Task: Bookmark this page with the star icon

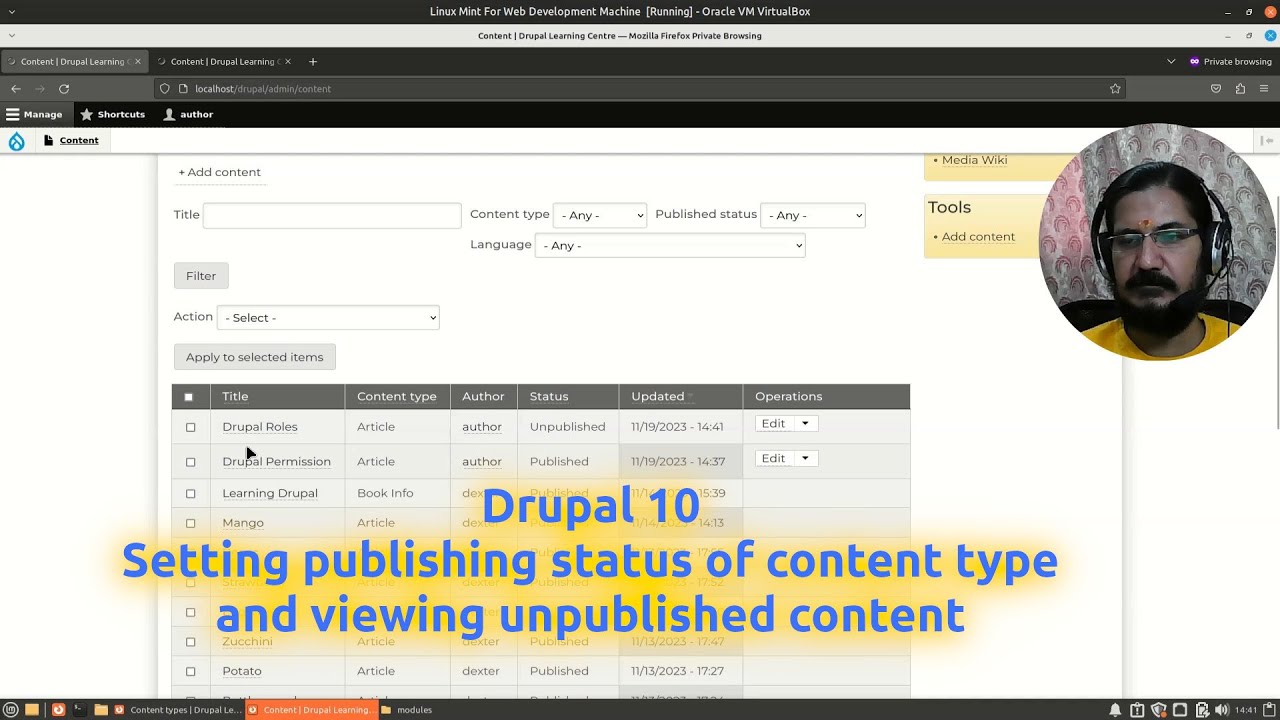Action: pyautogui.click(x=1115, y=89)
